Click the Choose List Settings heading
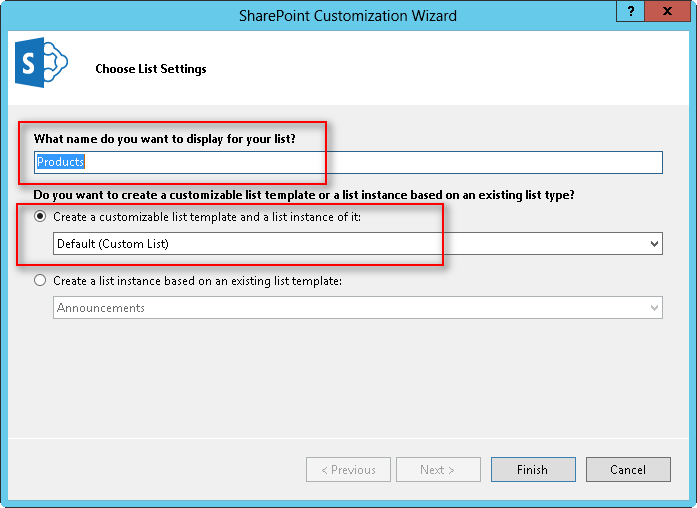Screen dimensions: 697x508 coord(151,69)
